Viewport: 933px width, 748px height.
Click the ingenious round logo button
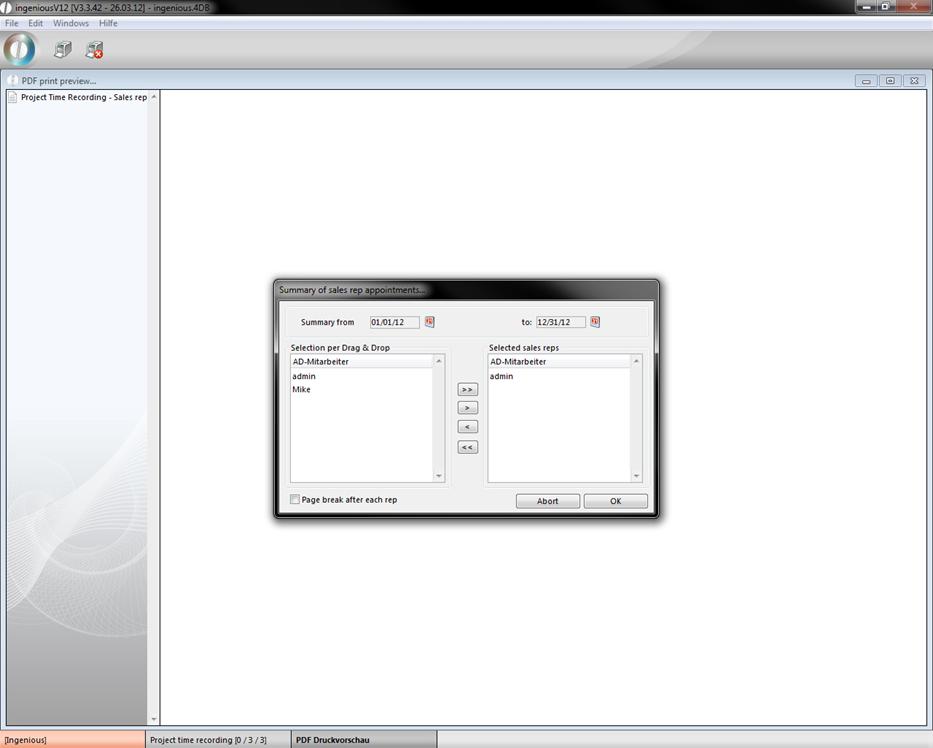coord(20,49)
